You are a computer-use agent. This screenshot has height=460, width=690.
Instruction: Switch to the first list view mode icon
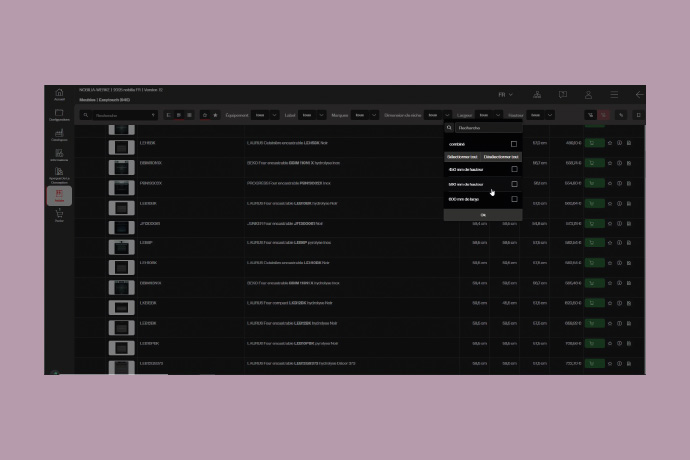click(169, 115)
